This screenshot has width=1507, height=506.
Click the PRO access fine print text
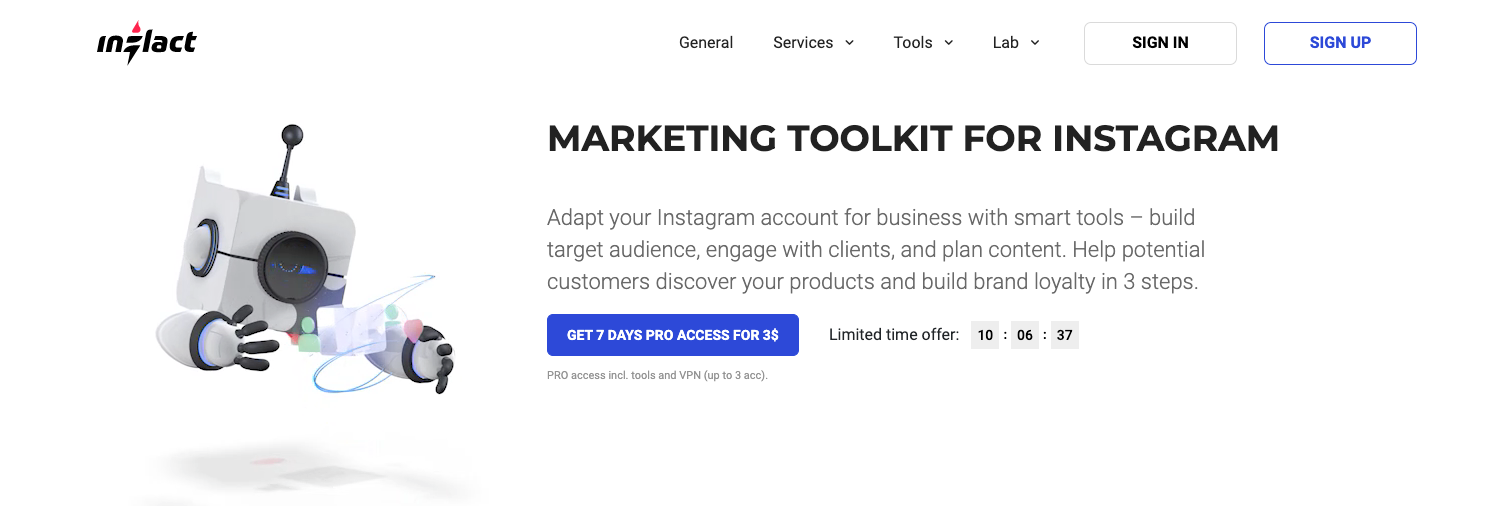pos(657,376)
